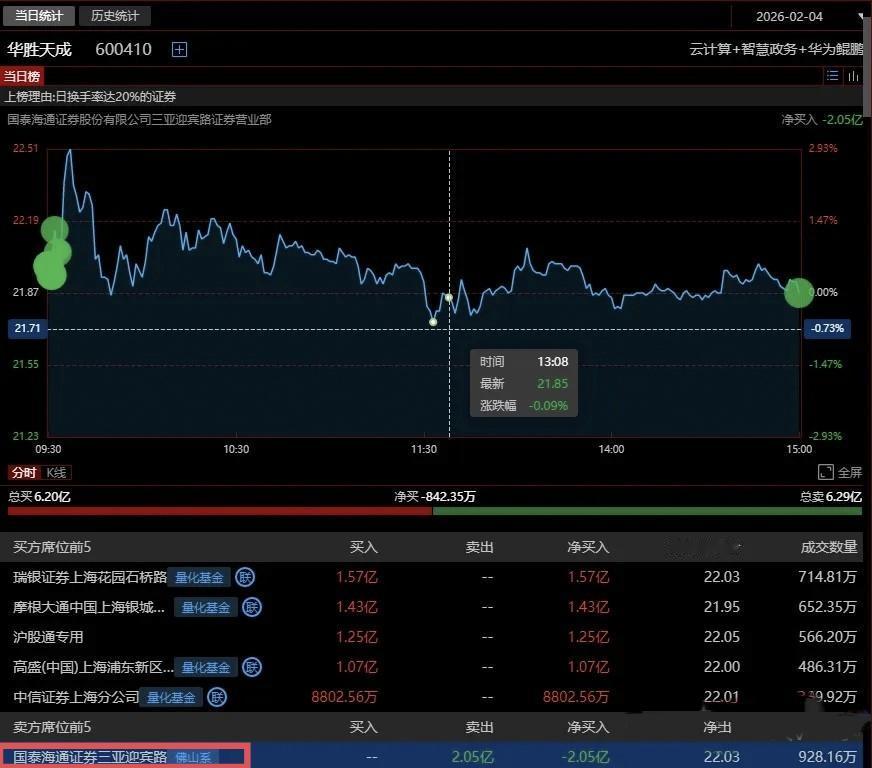Click the low-point marker before 11:30

(x=433, y=322)
